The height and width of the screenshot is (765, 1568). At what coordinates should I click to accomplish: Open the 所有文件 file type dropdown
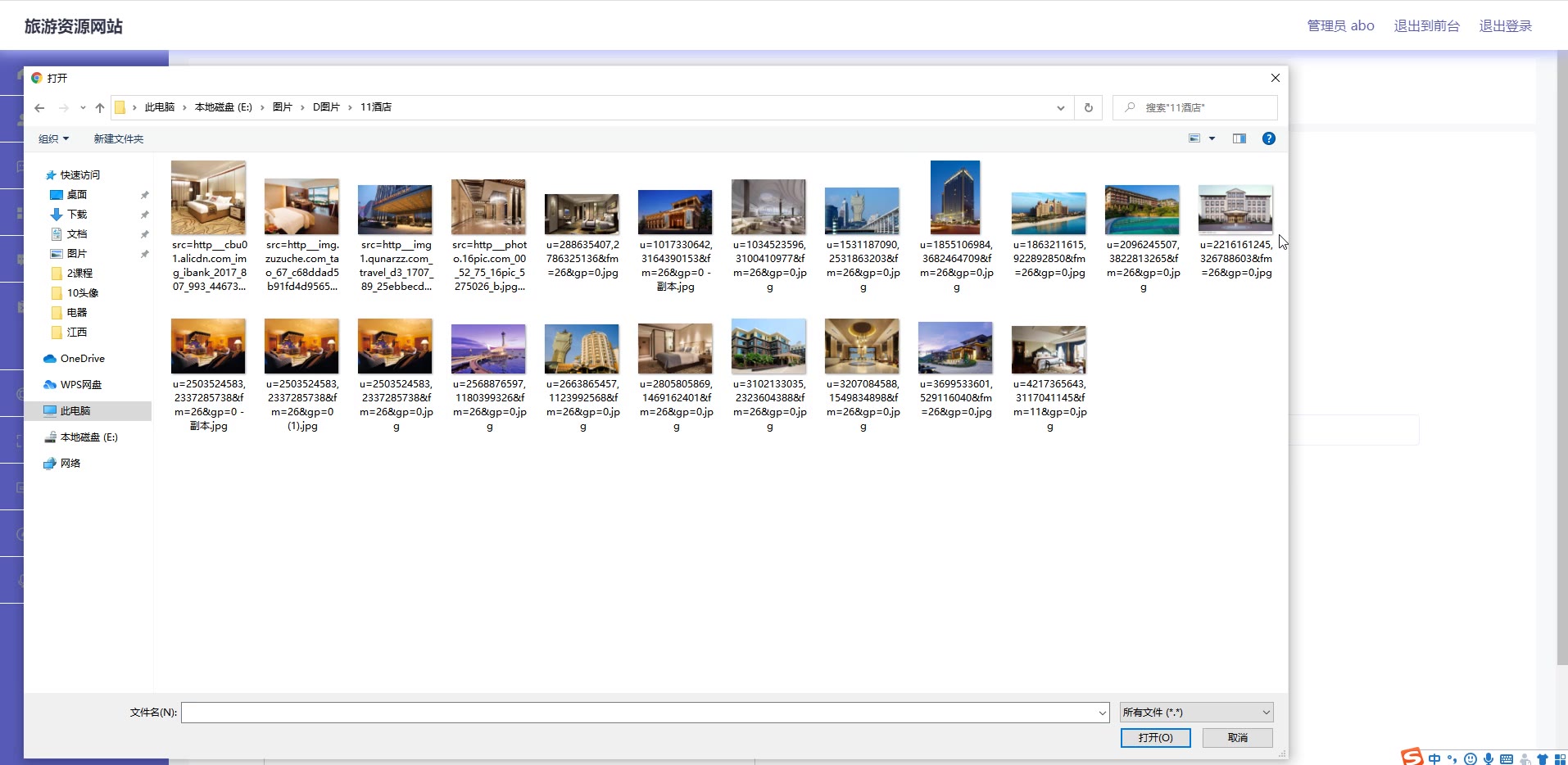1196,713
